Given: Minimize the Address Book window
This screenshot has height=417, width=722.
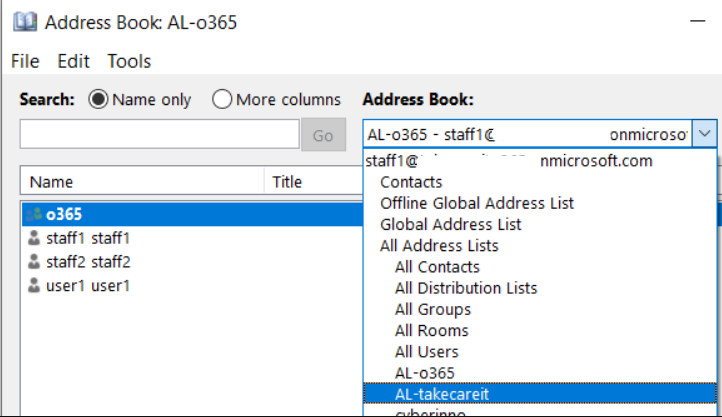Looking at the screenshot, I should (x=698, y=21).
